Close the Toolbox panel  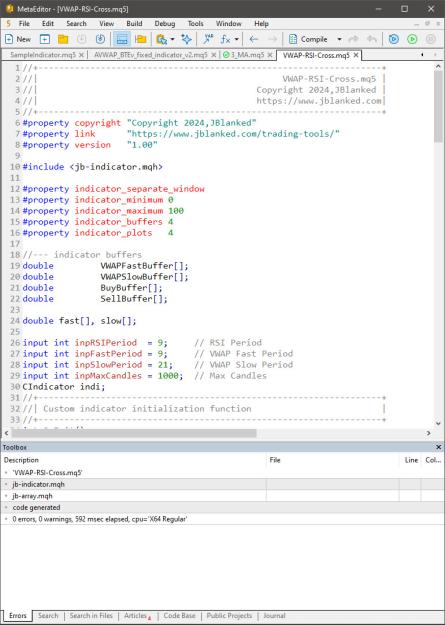point(439,447)
